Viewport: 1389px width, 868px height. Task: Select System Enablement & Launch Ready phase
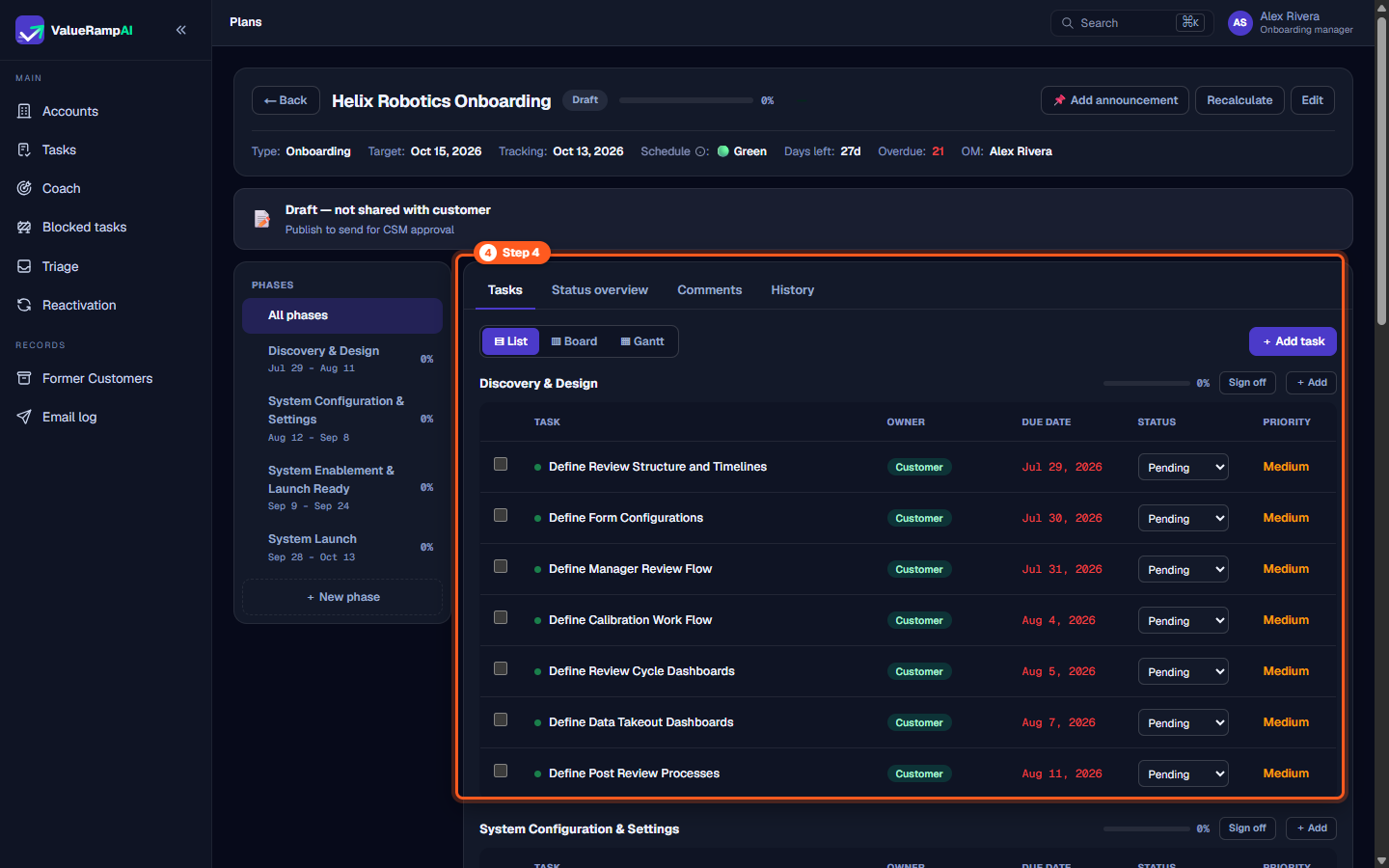point(342,487)
